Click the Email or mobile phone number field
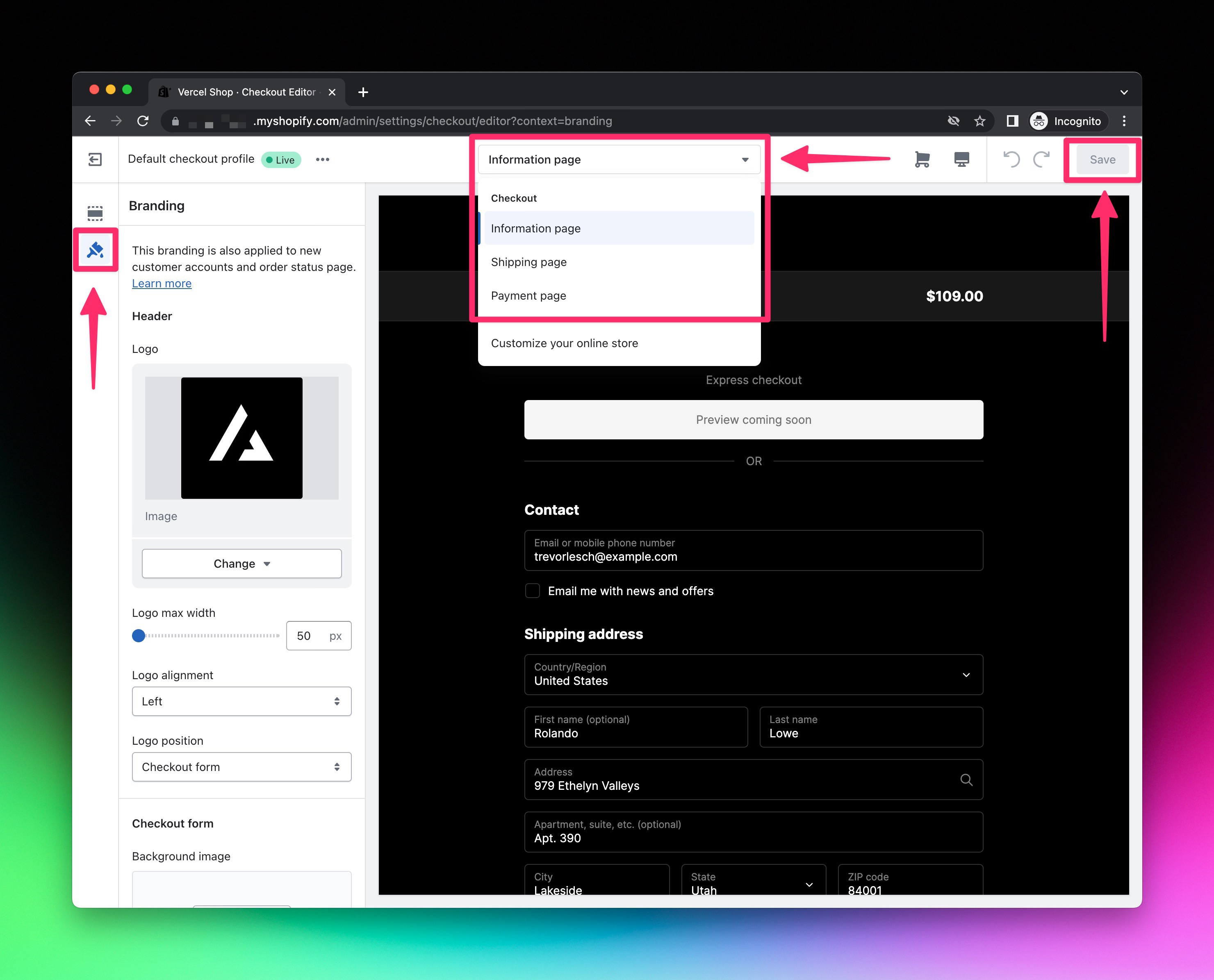 coord(753,550)
